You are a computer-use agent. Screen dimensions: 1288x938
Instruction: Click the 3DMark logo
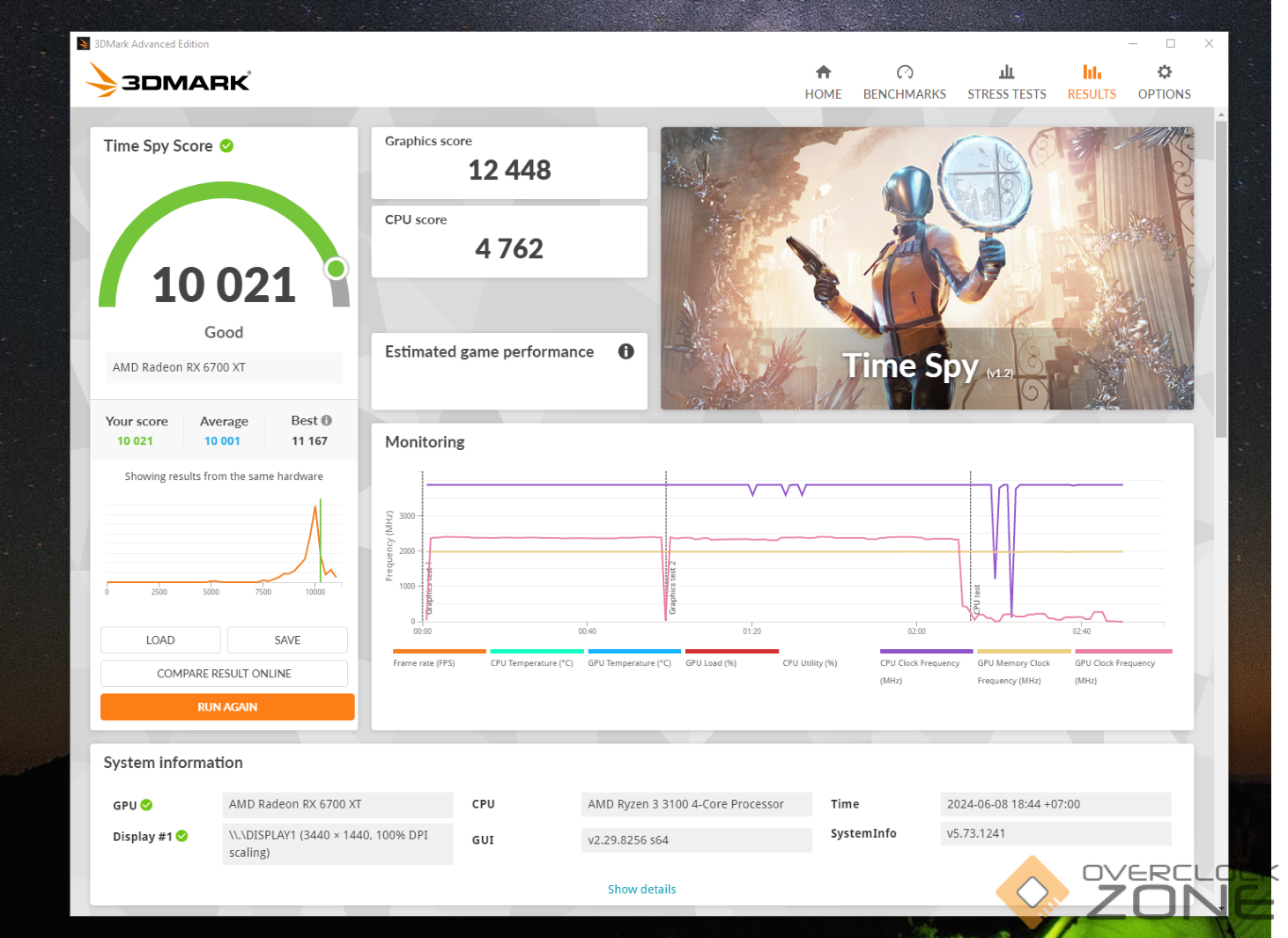click(x=169, y=81)
